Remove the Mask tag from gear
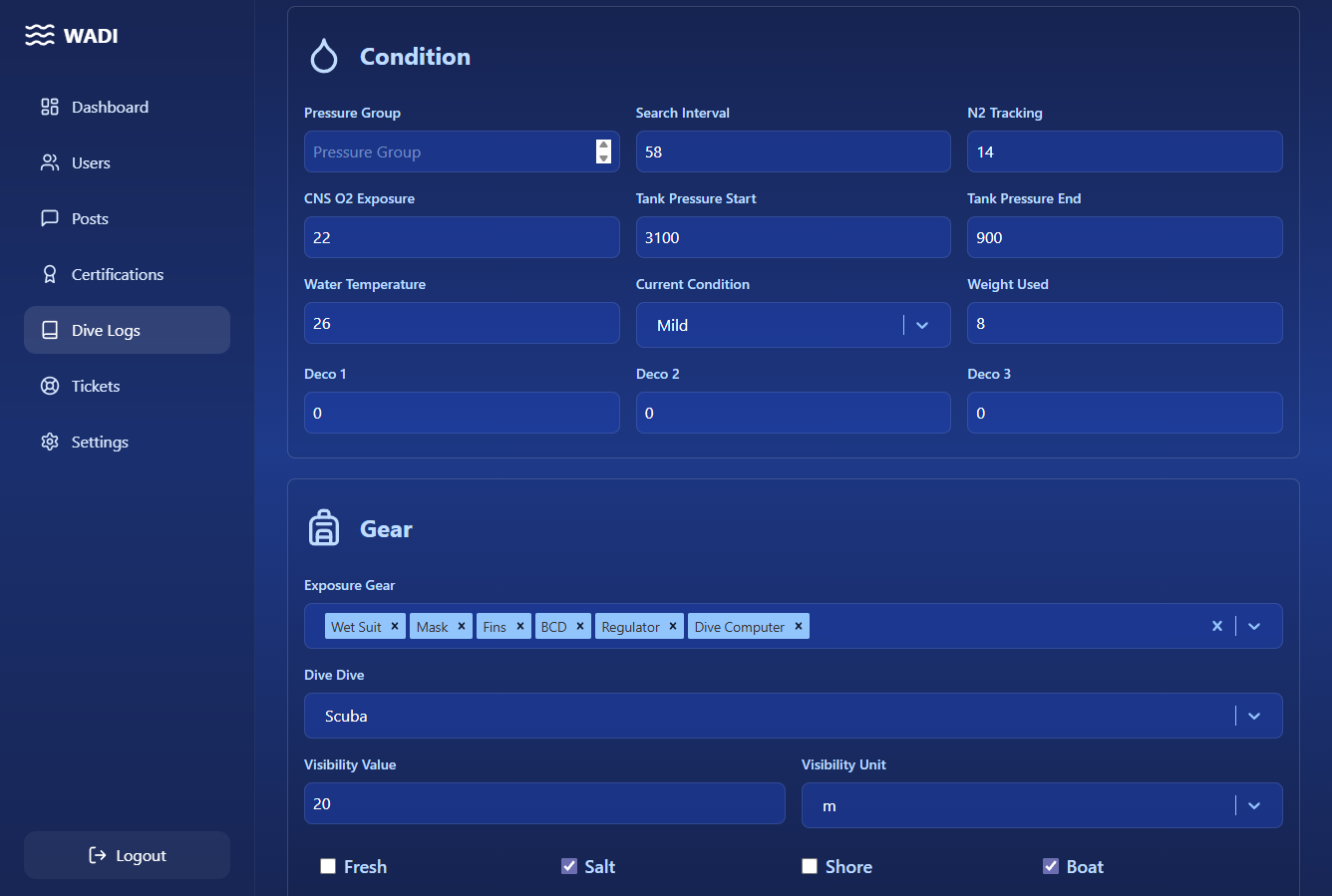This screenshot has height=896, width=1332. (462, 626)
